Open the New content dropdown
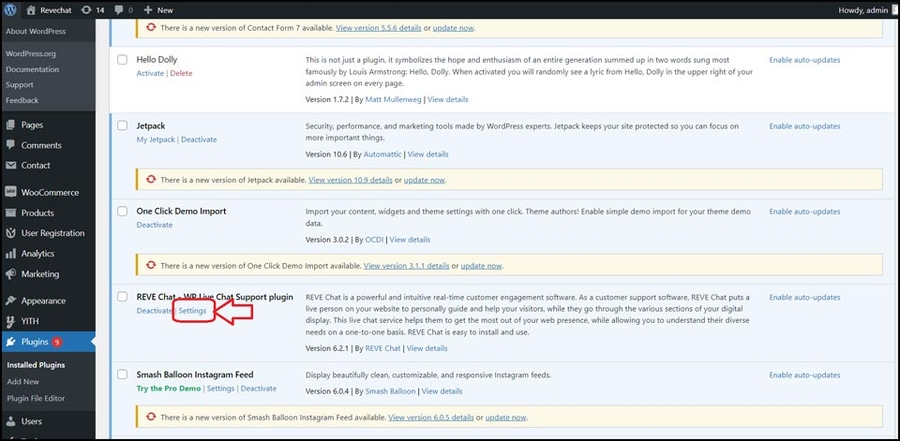This screenshot has height=441, width=900. point(158,9)
